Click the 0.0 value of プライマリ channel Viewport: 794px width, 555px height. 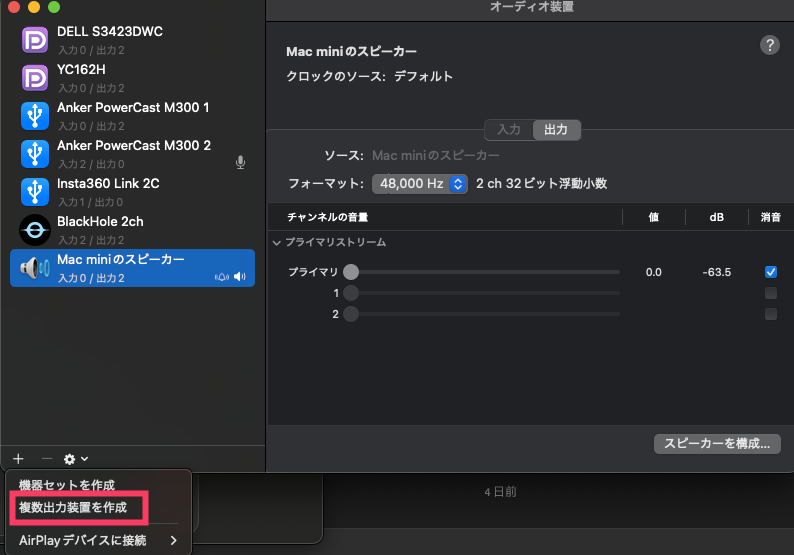point(653,272)
